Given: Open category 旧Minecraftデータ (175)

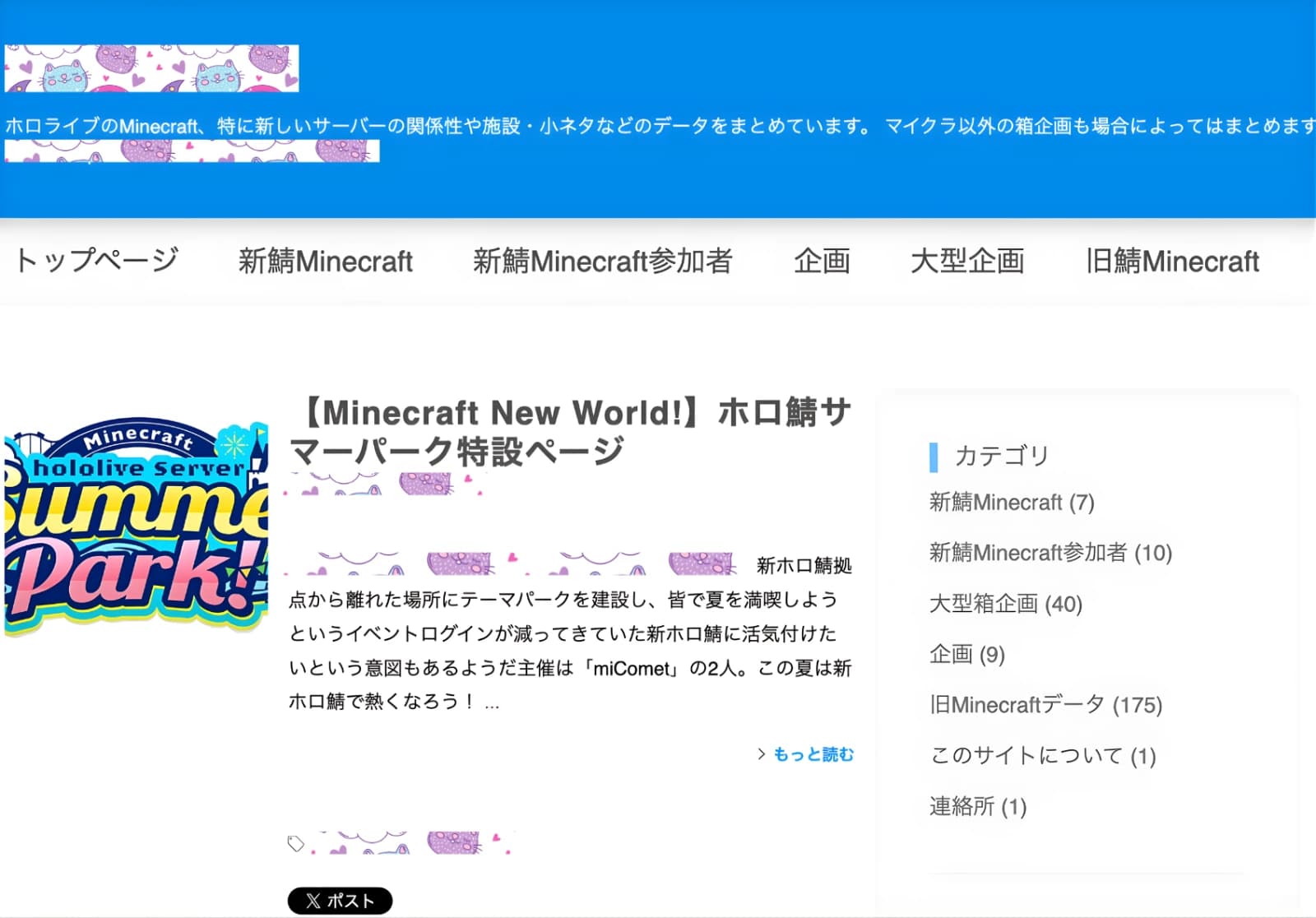Looking at the screenshot, I should click(1045, 705).
